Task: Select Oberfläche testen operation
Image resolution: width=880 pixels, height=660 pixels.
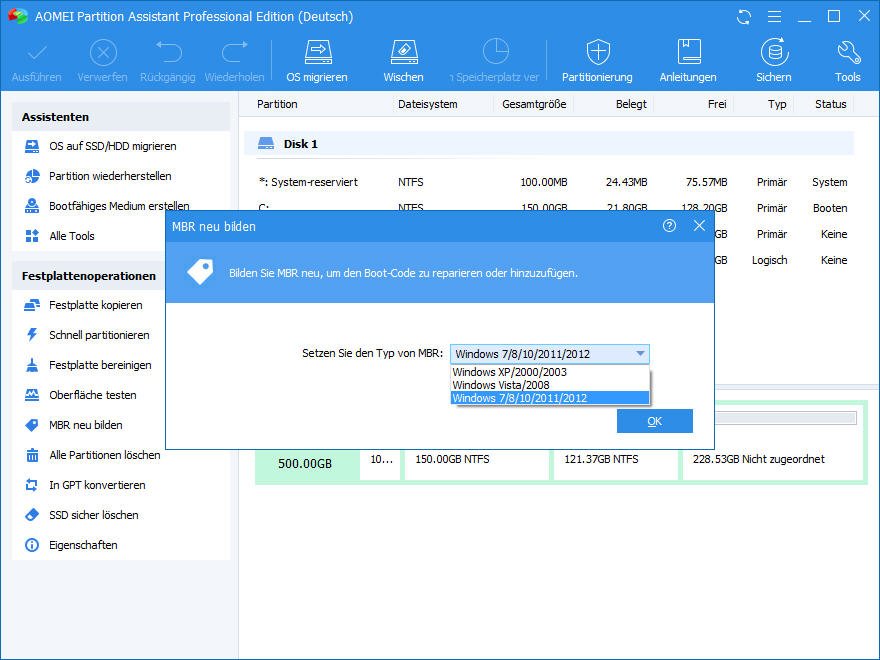Action: (93, 395)
